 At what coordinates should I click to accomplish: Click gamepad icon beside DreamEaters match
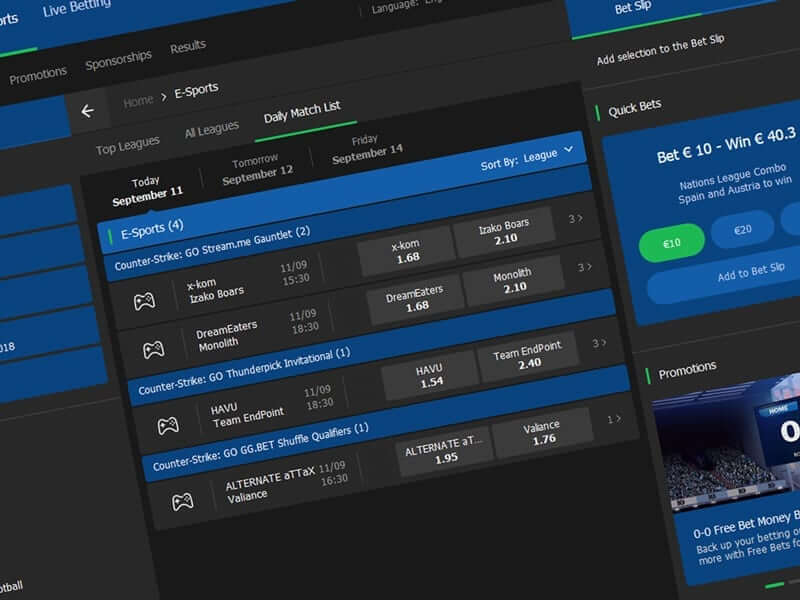153,349
